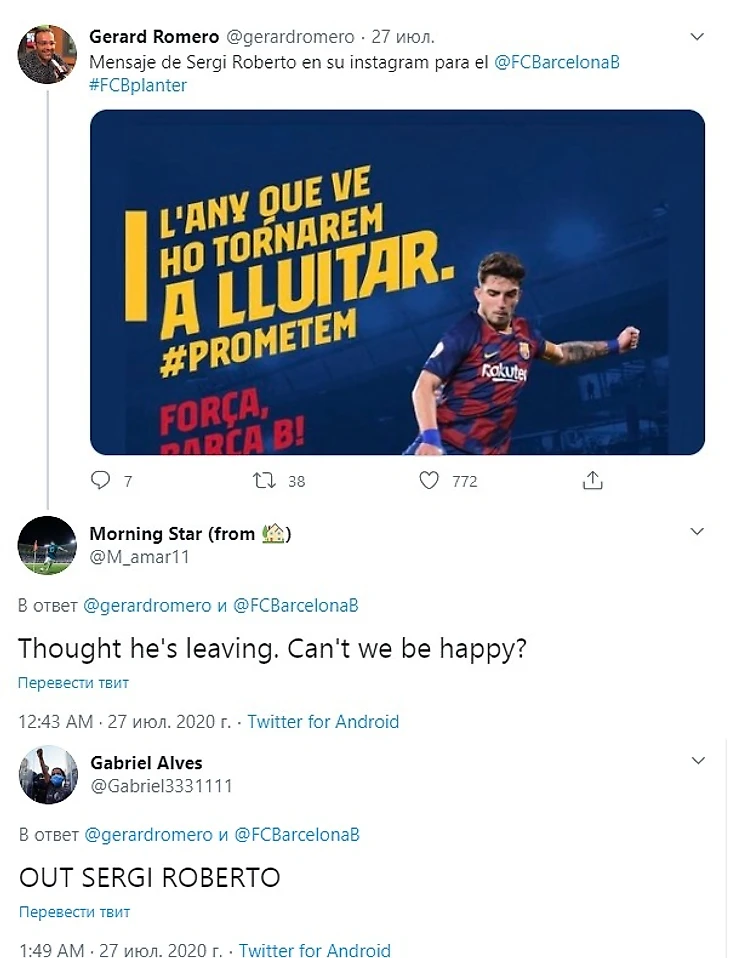Open Gabriel Alves's profile avatar

click(x=48, y=774)
